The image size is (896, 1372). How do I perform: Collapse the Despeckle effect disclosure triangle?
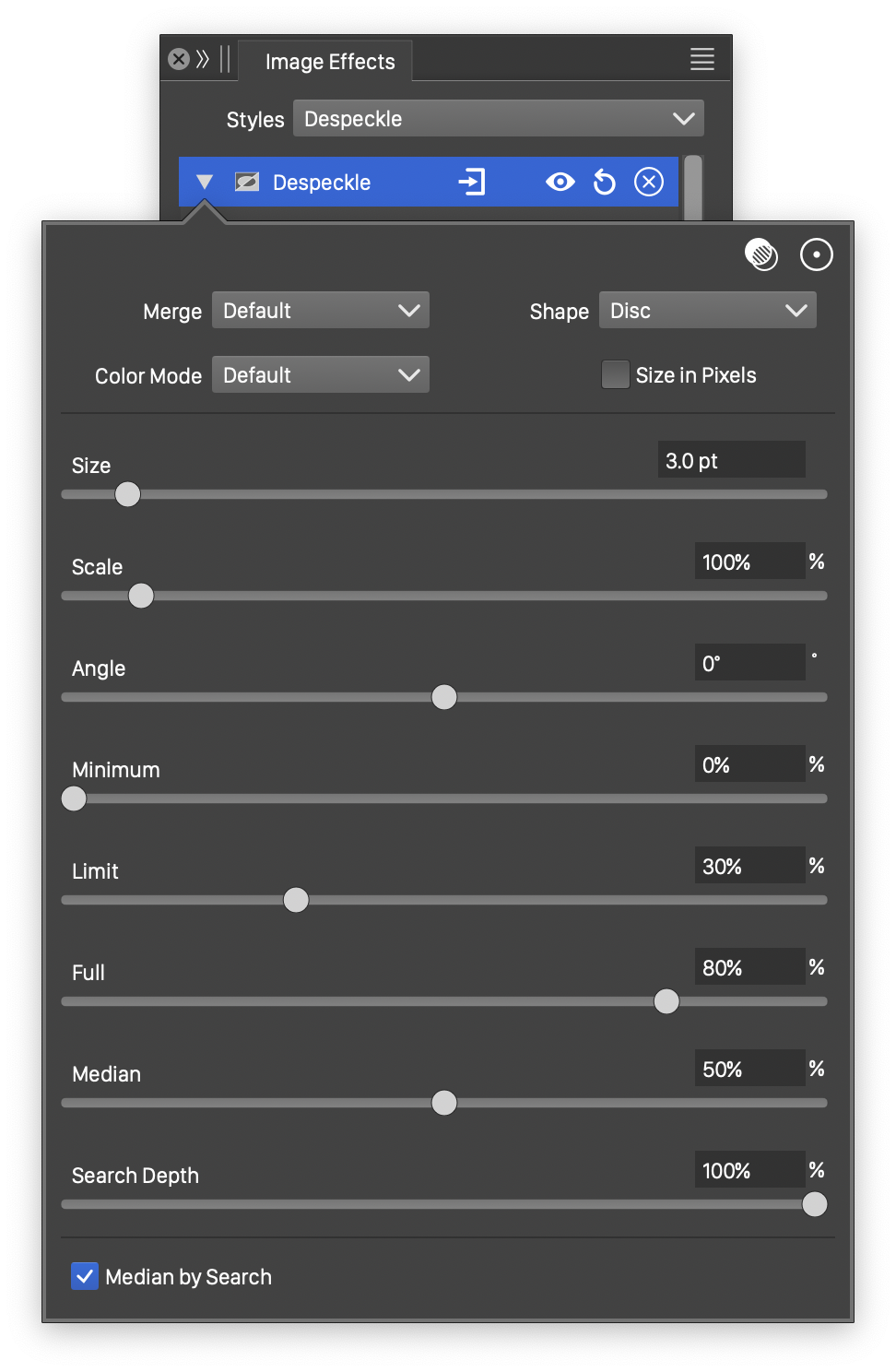[205, 182]
